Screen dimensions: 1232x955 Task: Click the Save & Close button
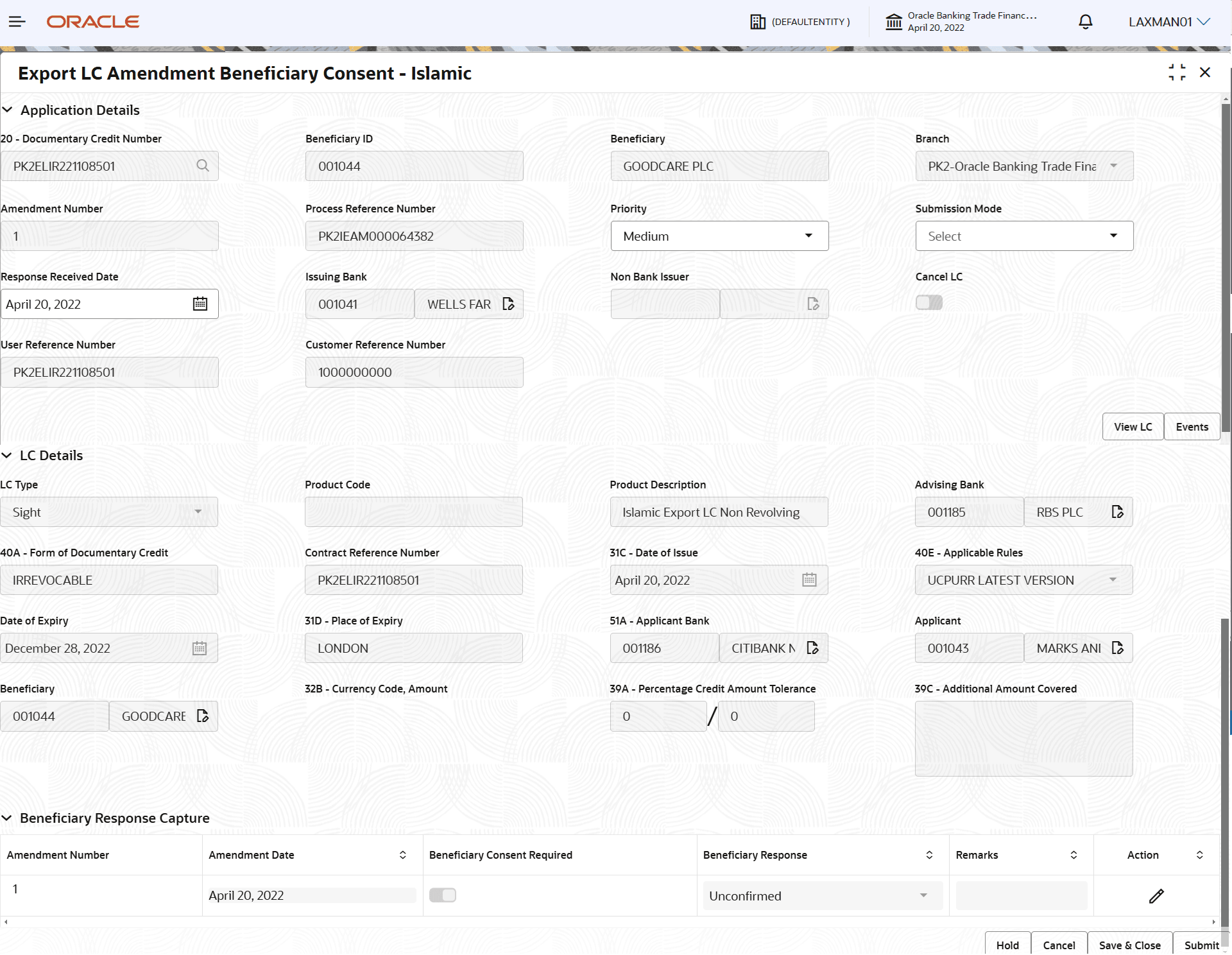click(x=1129, y=945)
